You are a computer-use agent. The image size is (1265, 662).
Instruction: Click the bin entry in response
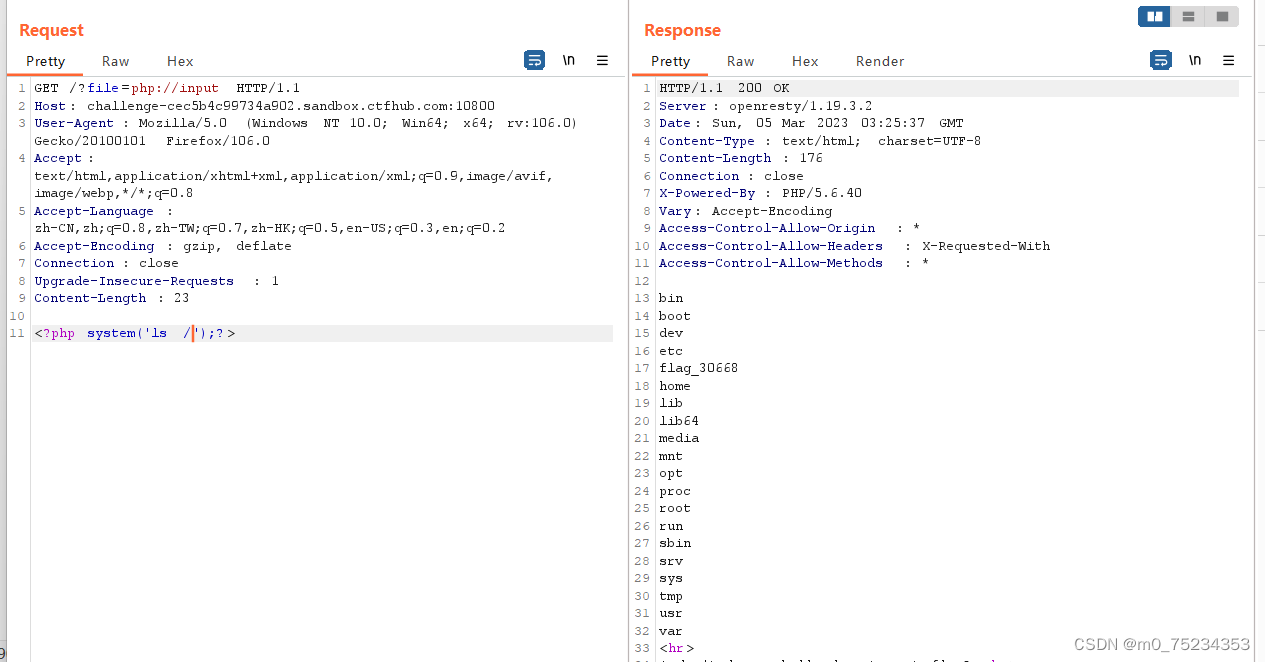click(x=671, y=298)
